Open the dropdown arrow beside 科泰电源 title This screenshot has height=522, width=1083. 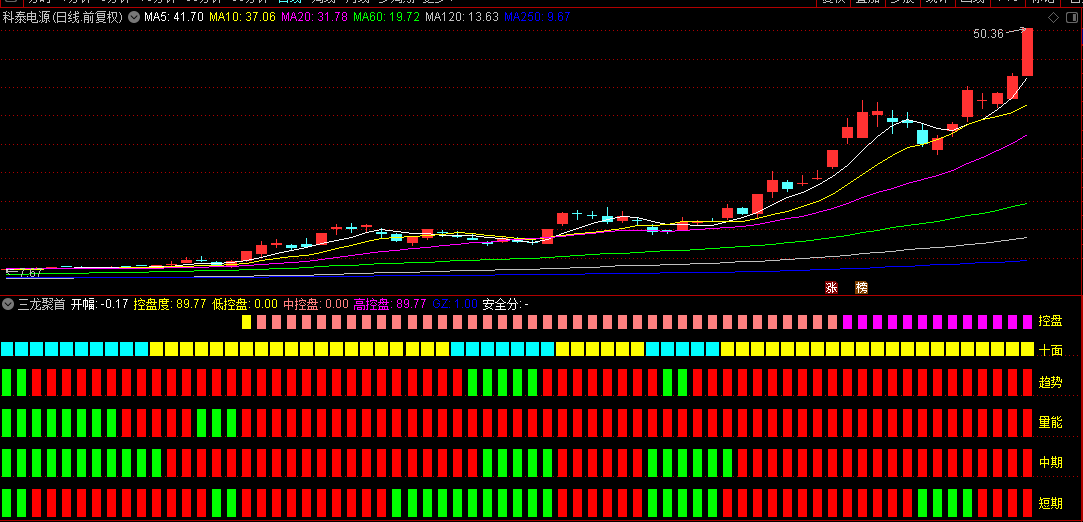click(135, 17)
